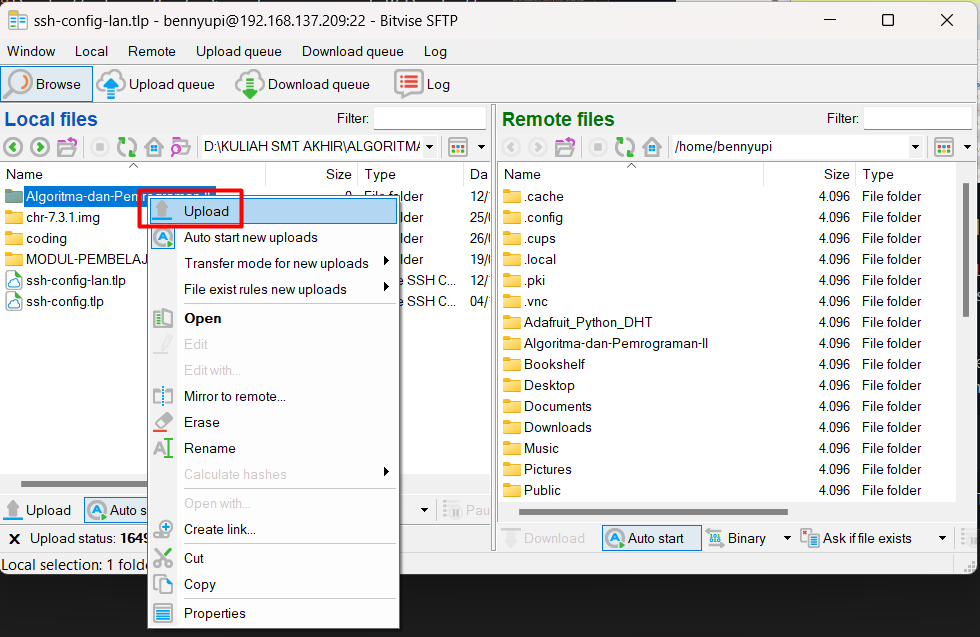Open local upload options dropdown arrow

click(424, 510)
